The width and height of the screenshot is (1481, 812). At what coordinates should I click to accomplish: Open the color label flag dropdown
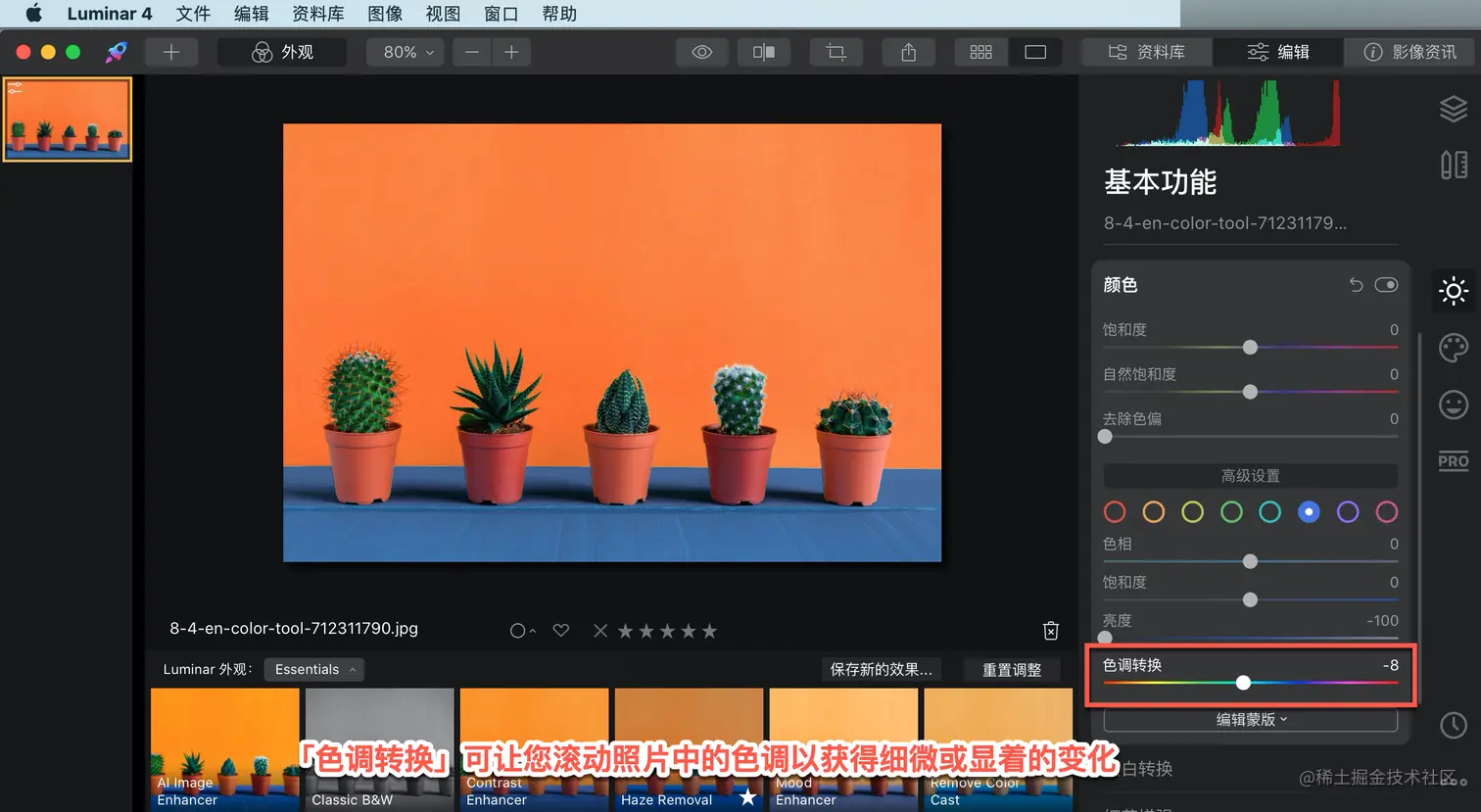(x=523, y=631)
